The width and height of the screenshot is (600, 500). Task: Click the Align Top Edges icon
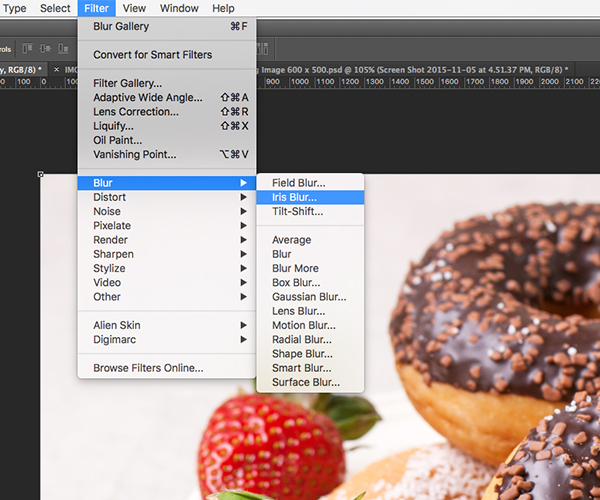click(x=27, y=49)
